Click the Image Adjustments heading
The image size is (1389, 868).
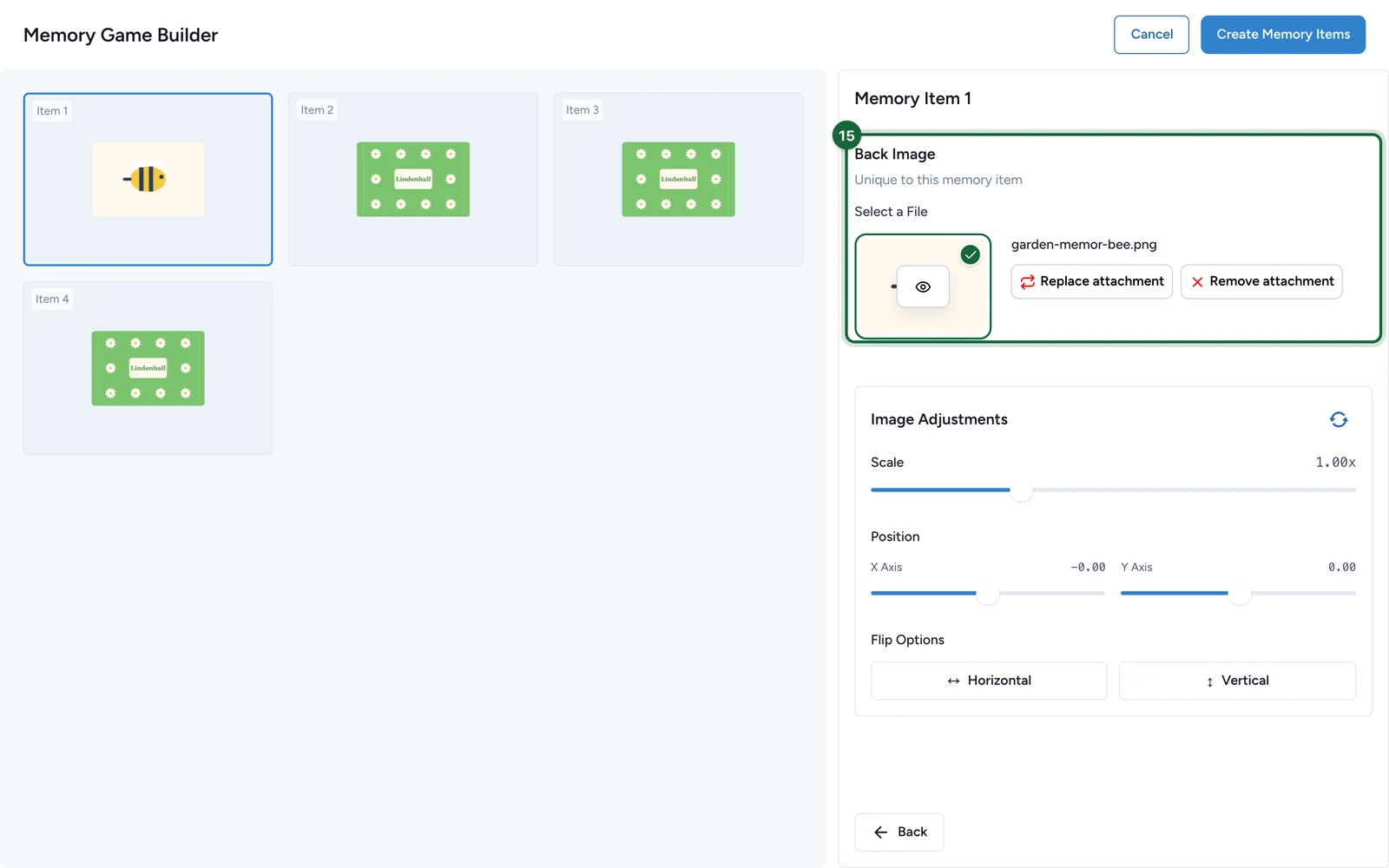point(939,419)
